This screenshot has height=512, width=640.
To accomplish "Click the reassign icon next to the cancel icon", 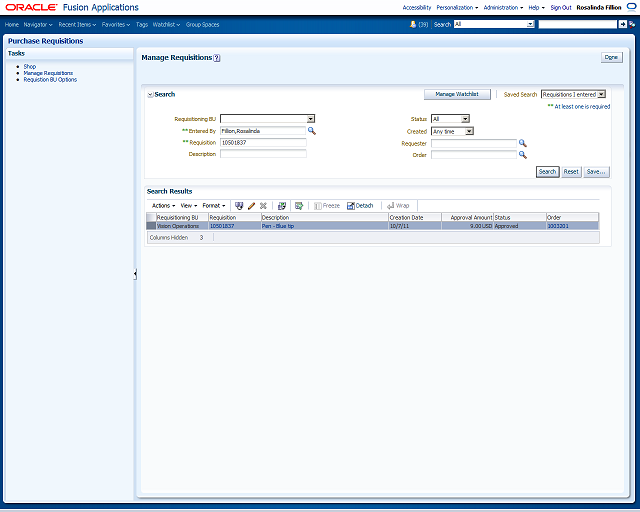I will pos(282,206).
